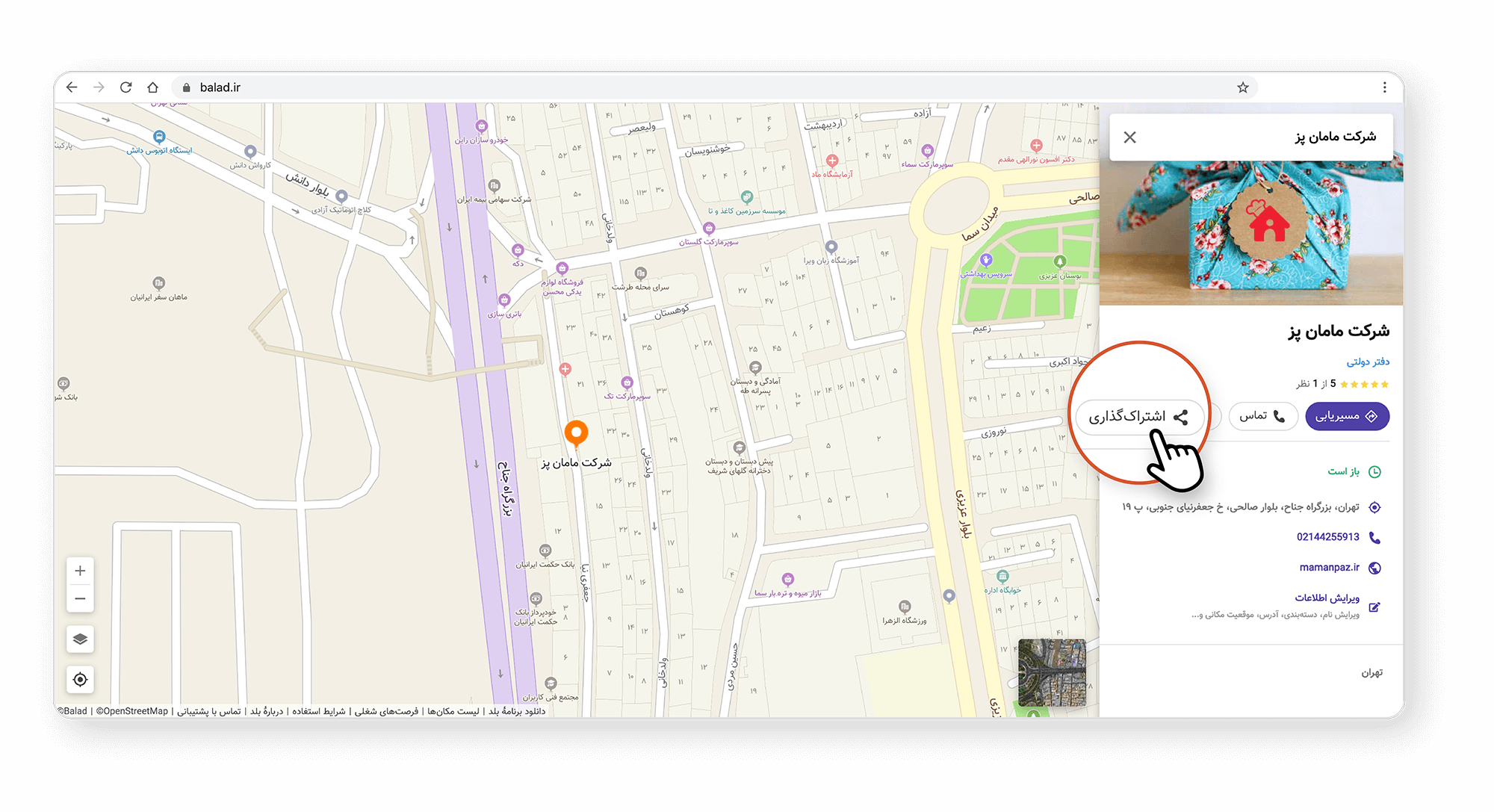Open ویرایش اطلاعات edit information
The width and height of the screenshot is (1494, 812).
coord(1327,598)
